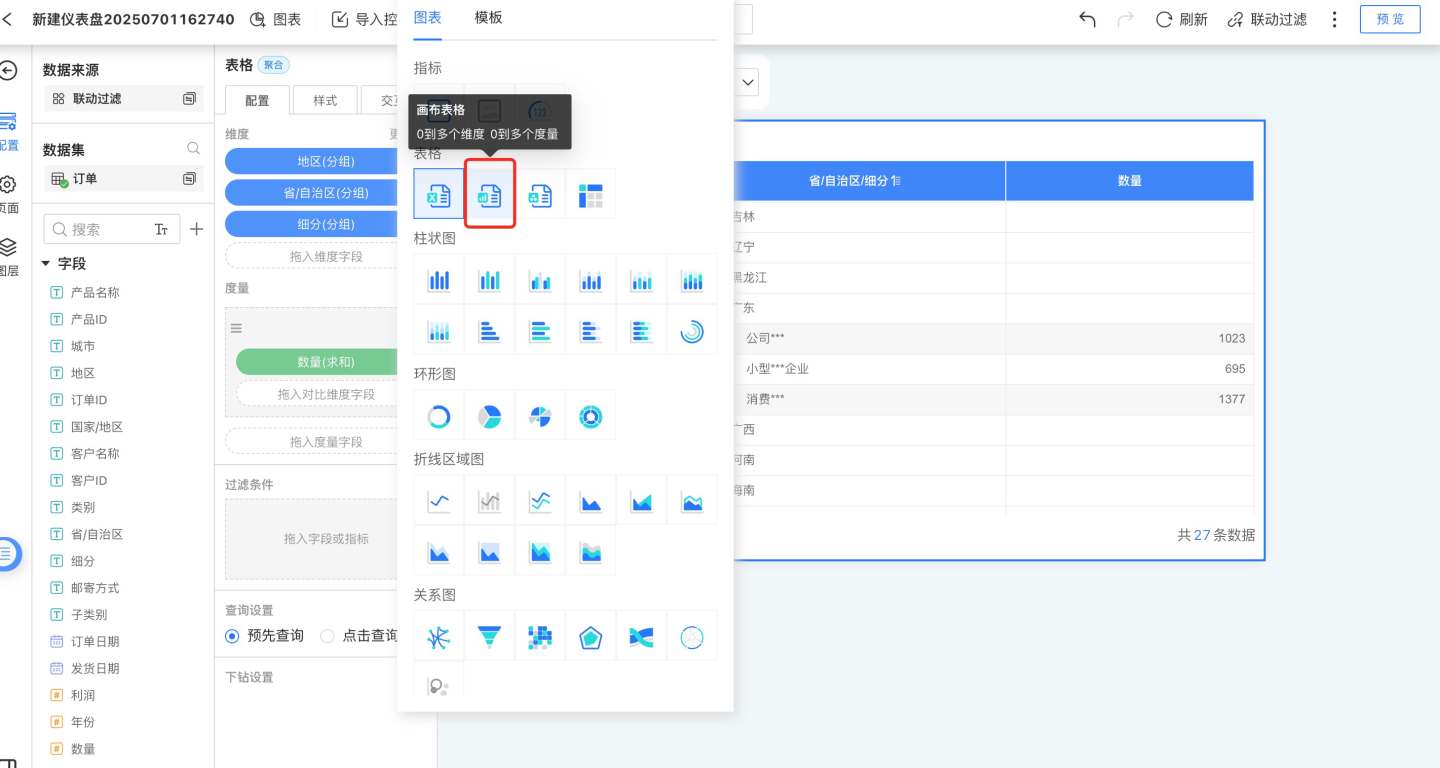Select the radar pentagon chart icon
Screen dimensions: 1440x768
coord(590,636)
